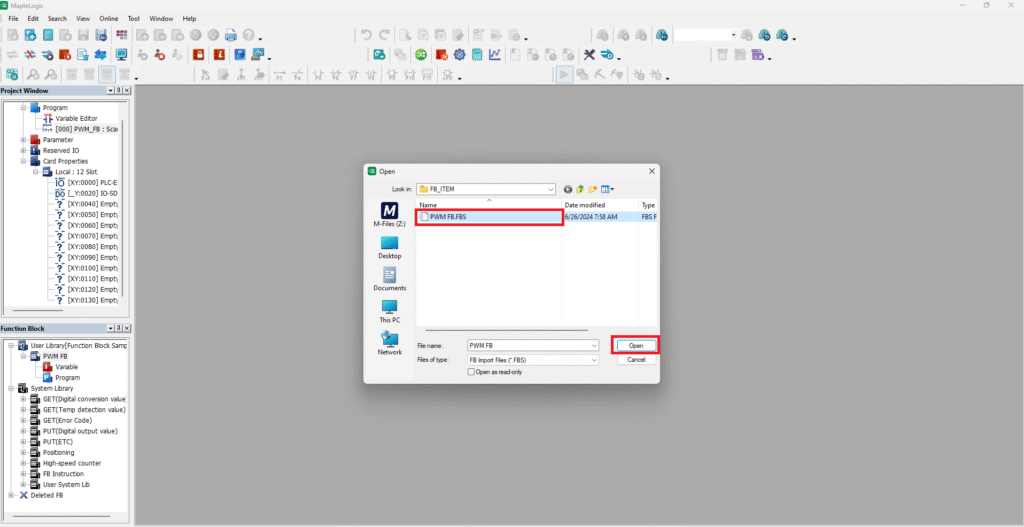Viewport: 1024px width, 527px height.
Task: Click the blue calculator toolbar icon
Action: 477,55
